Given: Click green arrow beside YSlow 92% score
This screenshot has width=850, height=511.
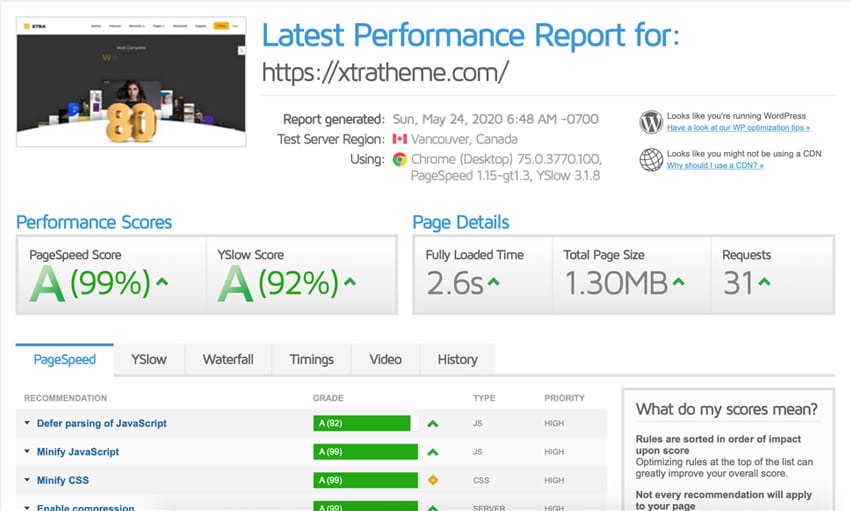Looking at the screenshot, I should pyautogui.click(x=350, y=282).
